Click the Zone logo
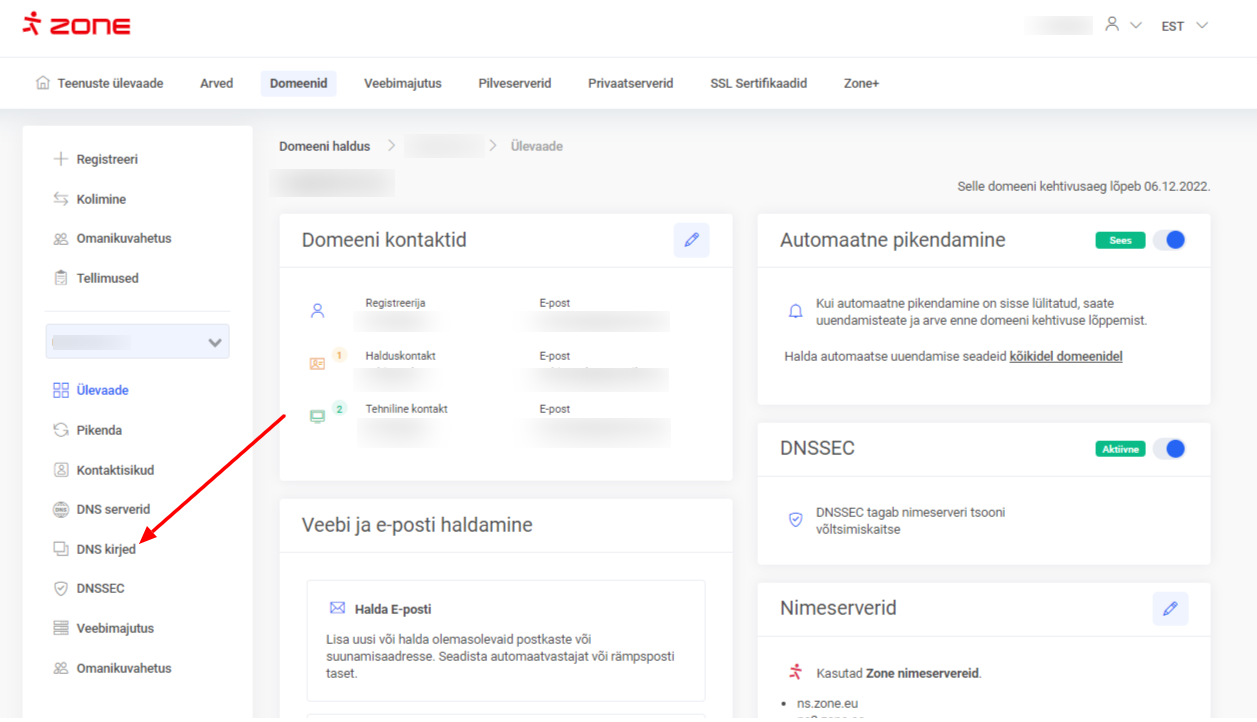This screenshot has width=1257, height=722. [x=77, y=25]
